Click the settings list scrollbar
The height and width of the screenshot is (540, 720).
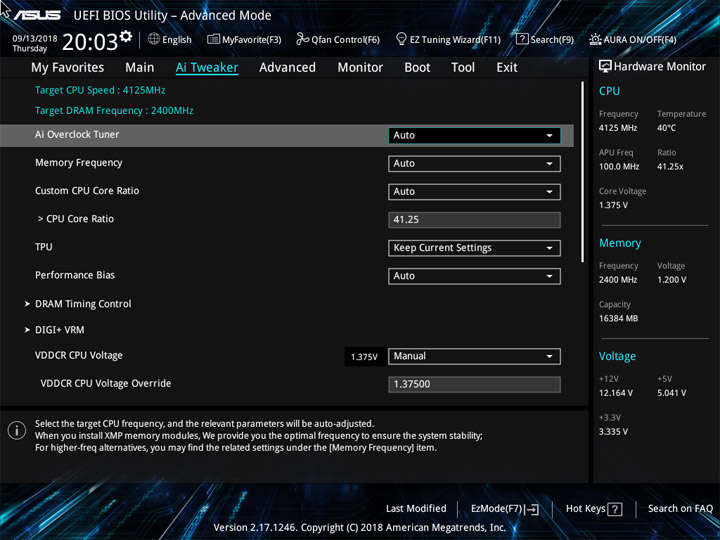tap(583, 172)
